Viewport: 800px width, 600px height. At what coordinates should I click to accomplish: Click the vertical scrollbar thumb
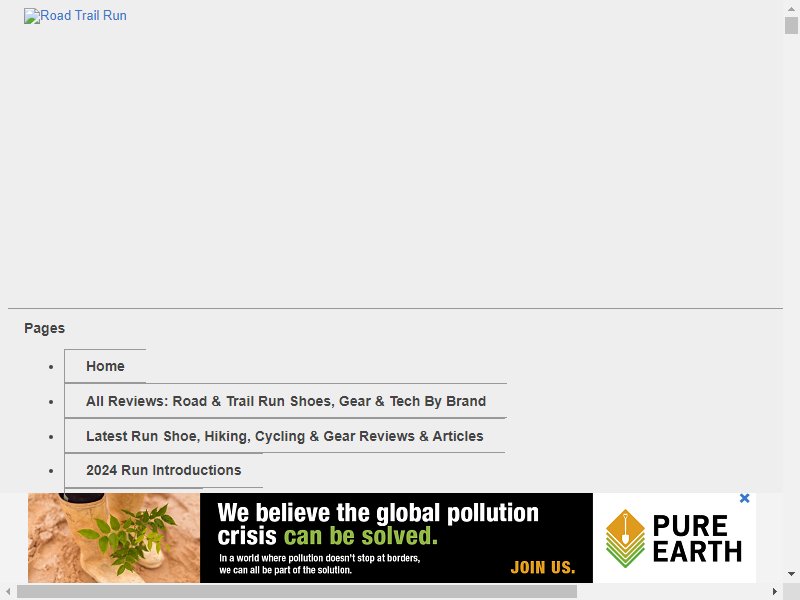coord(791,26)
